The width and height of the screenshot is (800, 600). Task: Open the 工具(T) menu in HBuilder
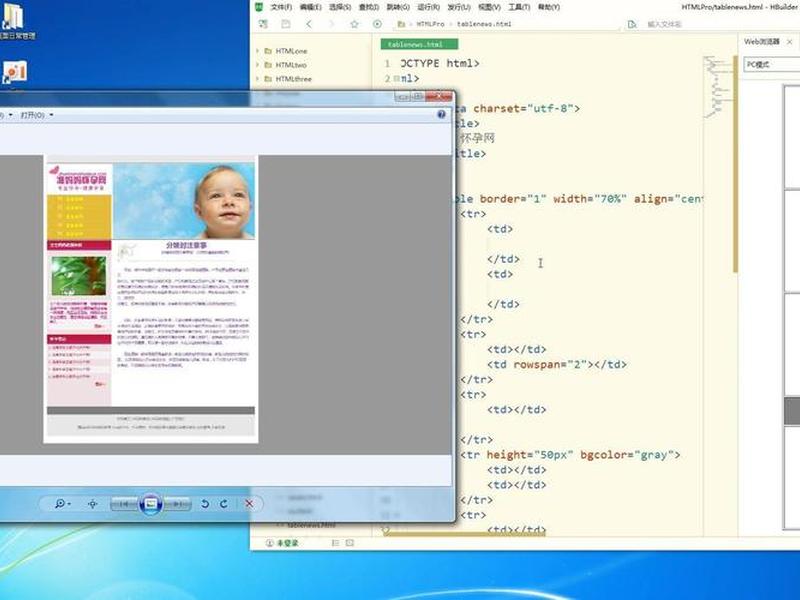[519, 7]
